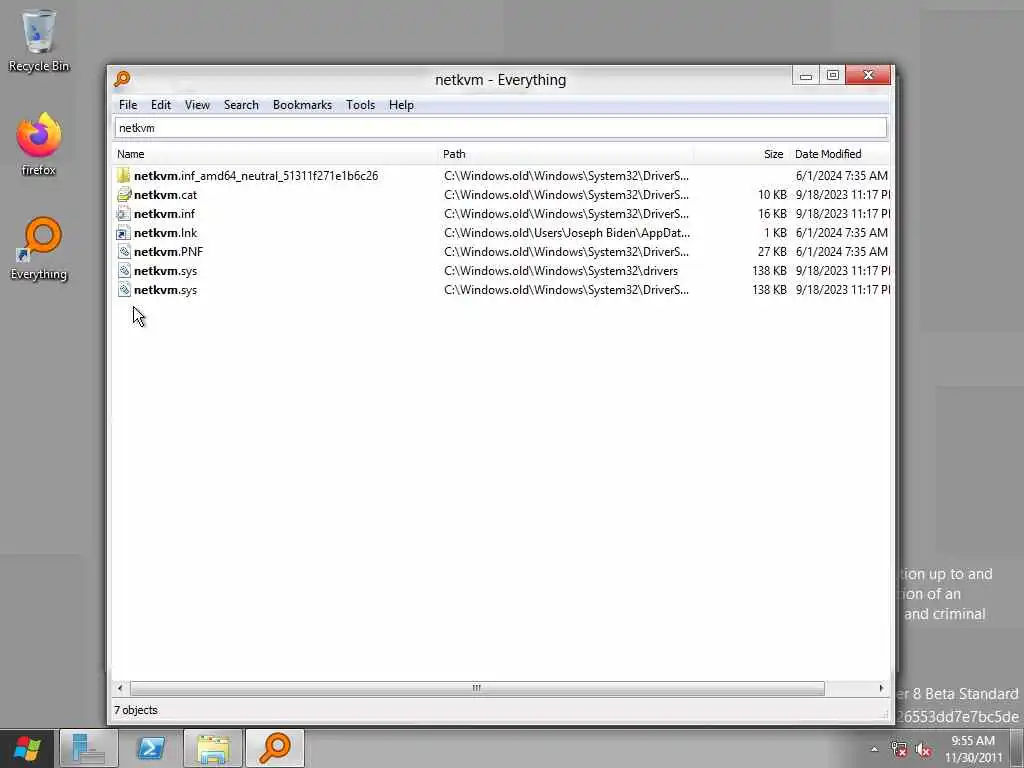Select the folder icon of netkvm.inf_amd64_neutral row

(x=123, y=176)
